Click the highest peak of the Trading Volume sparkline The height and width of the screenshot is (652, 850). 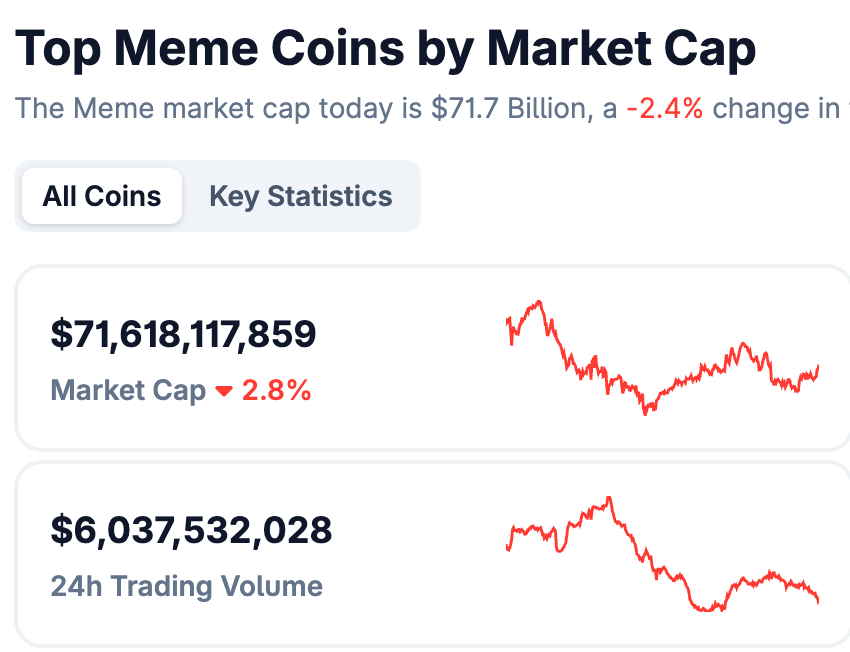609,498
